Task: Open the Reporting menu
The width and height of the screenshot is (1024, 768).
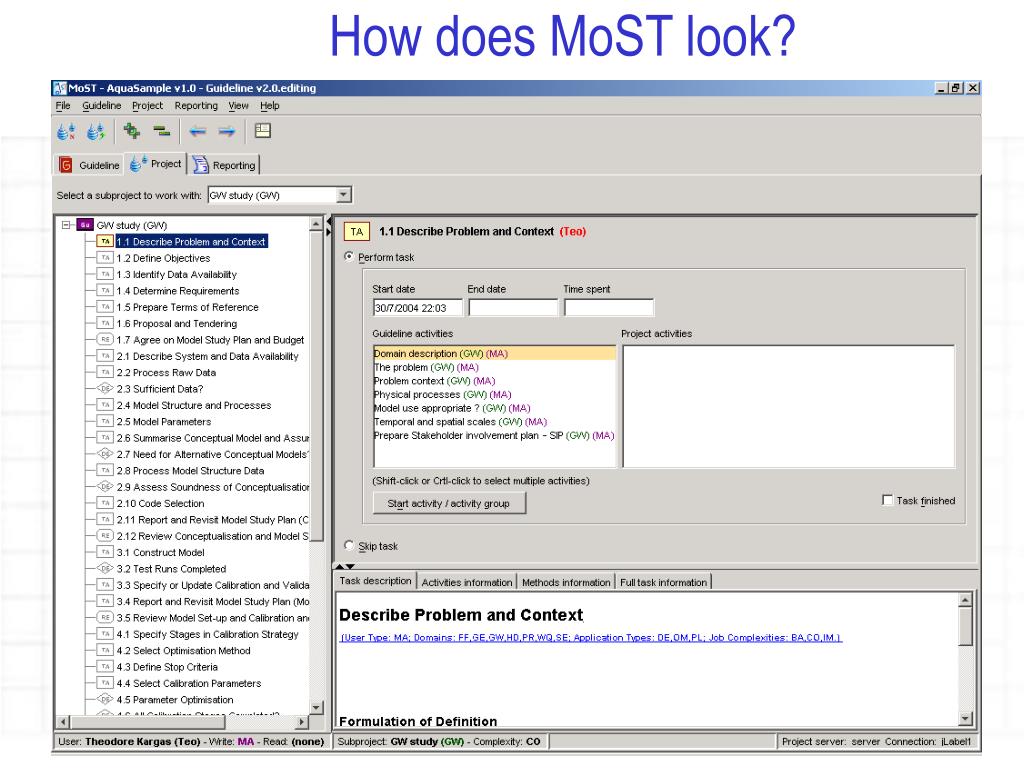Action: point(196,105)
